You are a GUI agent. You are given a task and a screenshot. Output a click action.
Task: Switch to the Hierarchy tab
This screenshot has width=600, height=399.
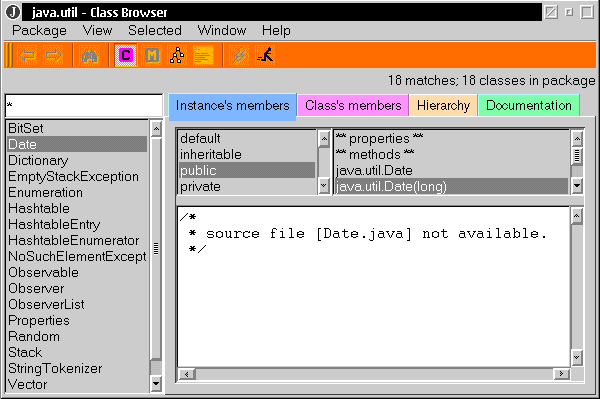coord(443,106)
